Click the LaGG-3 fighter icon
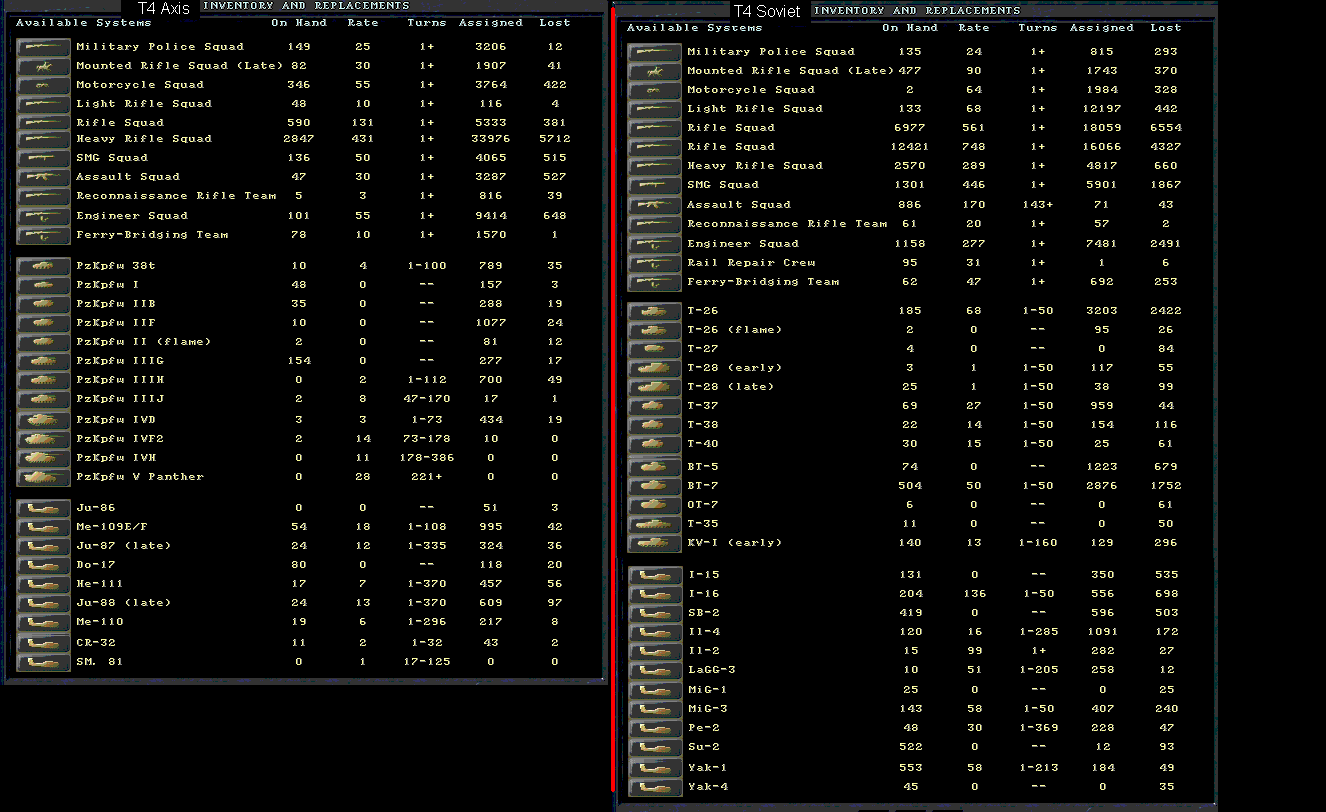This screenshot has width=1326, height=812. coord(655,670)
